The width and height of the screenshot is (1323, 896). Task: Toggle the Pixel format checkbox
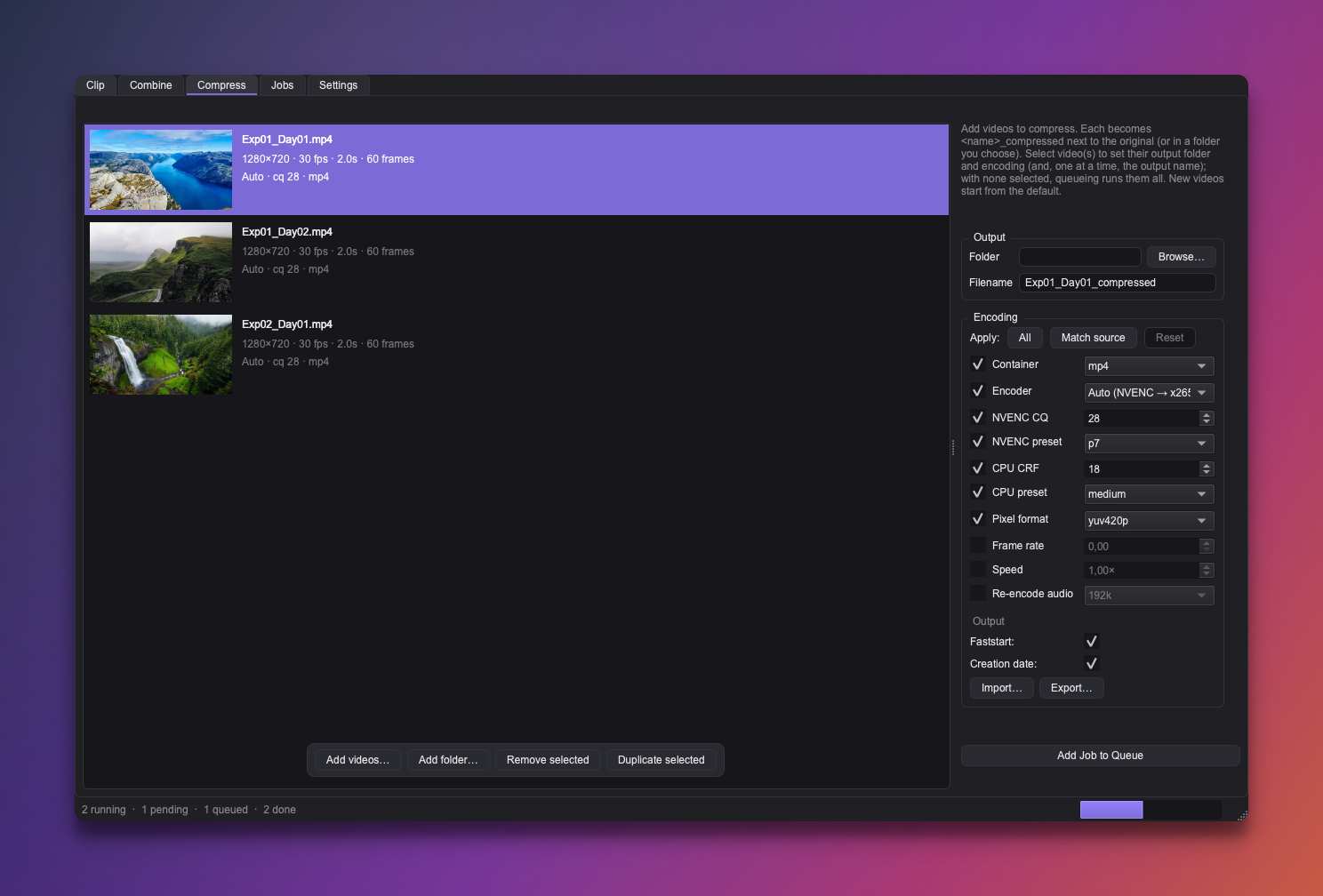[978, 519]
